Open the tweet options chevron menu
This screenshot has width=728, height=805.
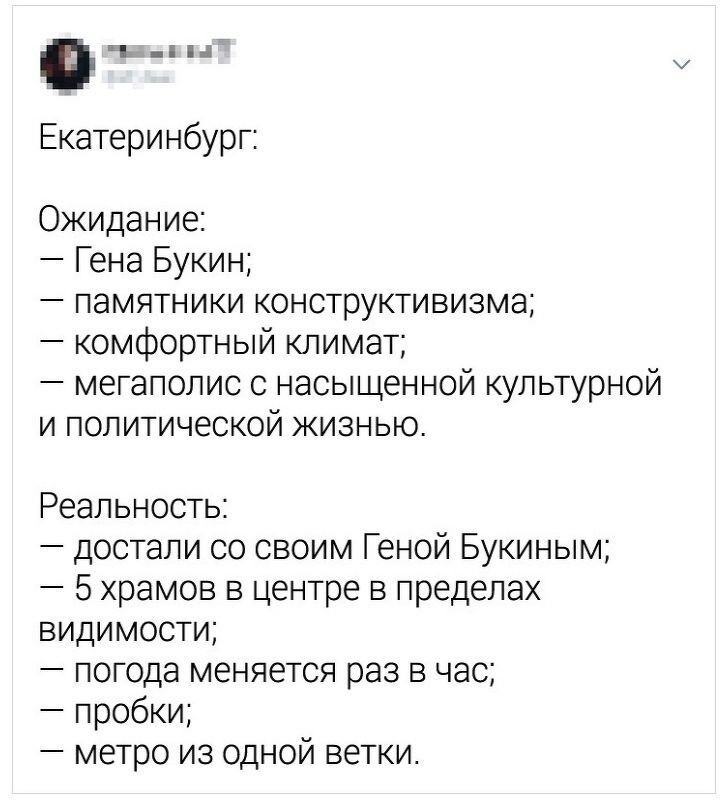coord(681,65)
